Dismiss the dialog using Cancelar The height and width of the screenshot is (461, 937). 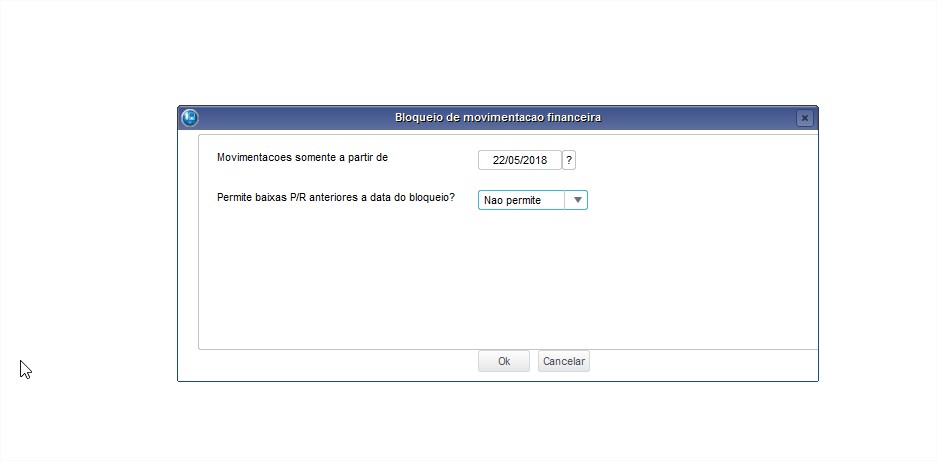tap(564, 361)
